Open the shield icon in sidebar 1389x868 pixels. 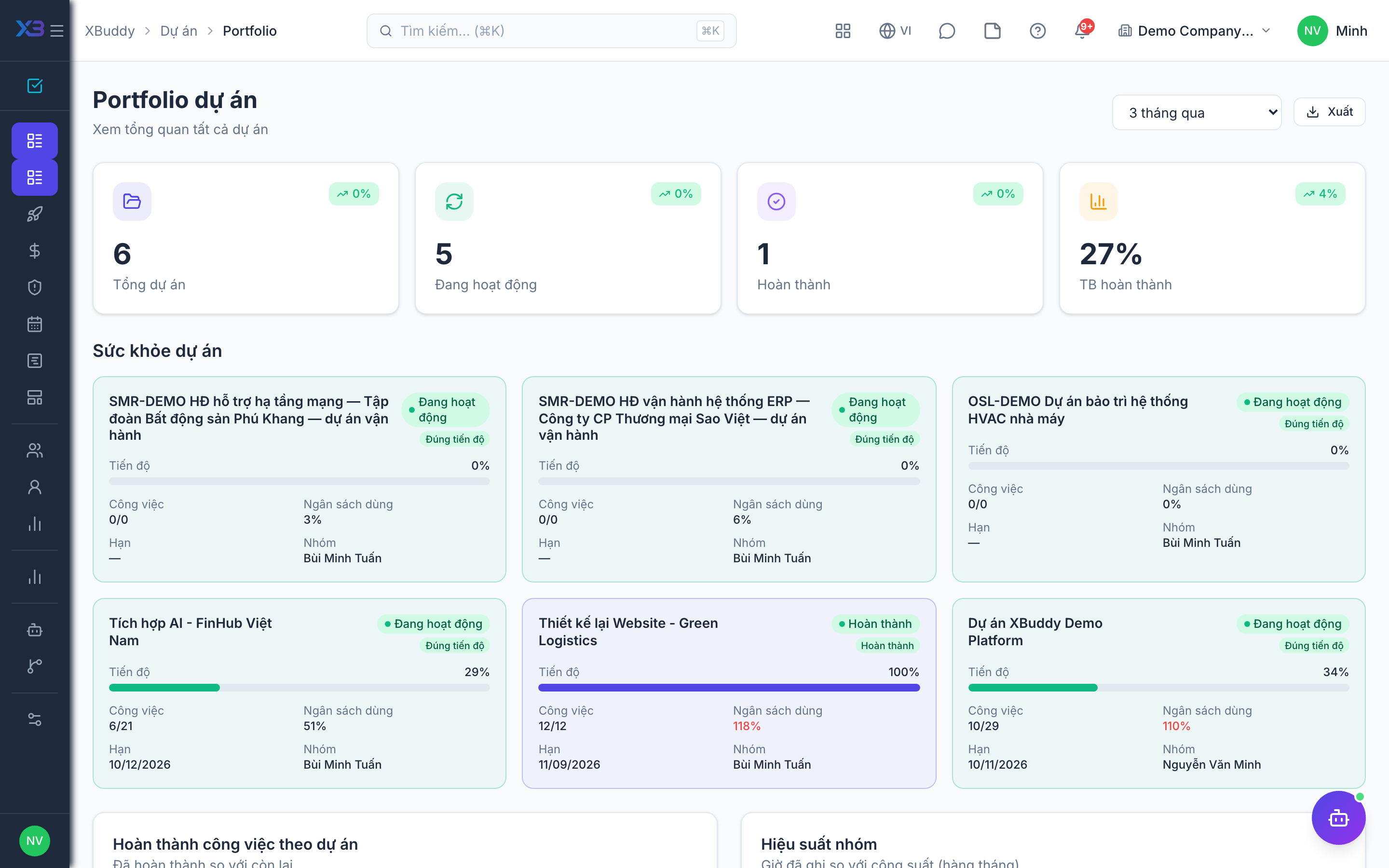[34, 287]
